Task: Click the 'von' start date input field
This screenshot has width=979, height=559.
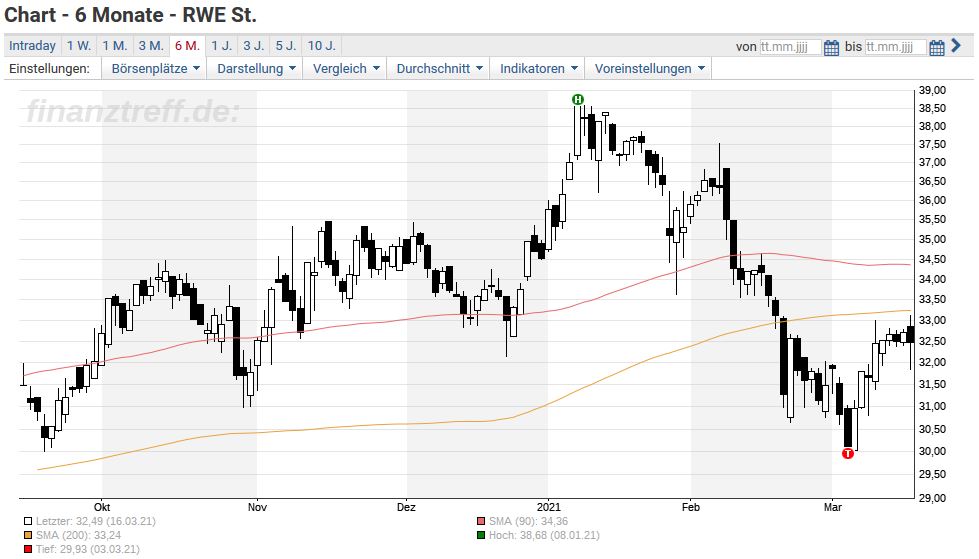Action: point(790,47)
